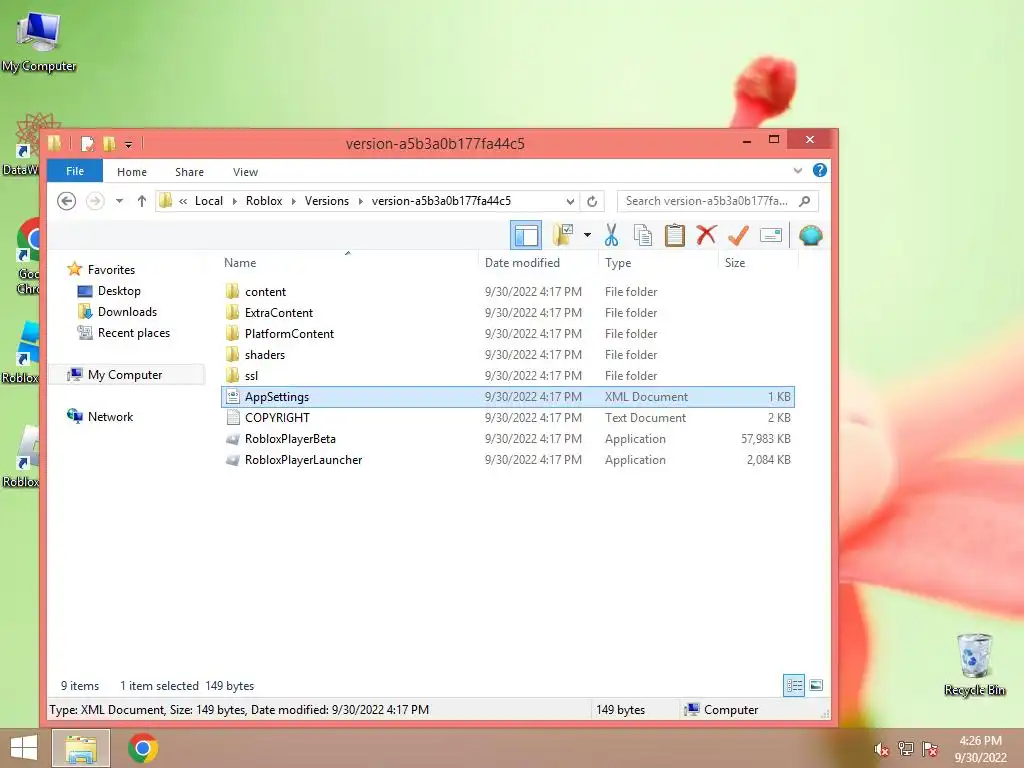Paste using the clipboard toolbar icon
The height and width of the screenshot is (768, 1024).
pyautogui.click(x=675, y=235)
